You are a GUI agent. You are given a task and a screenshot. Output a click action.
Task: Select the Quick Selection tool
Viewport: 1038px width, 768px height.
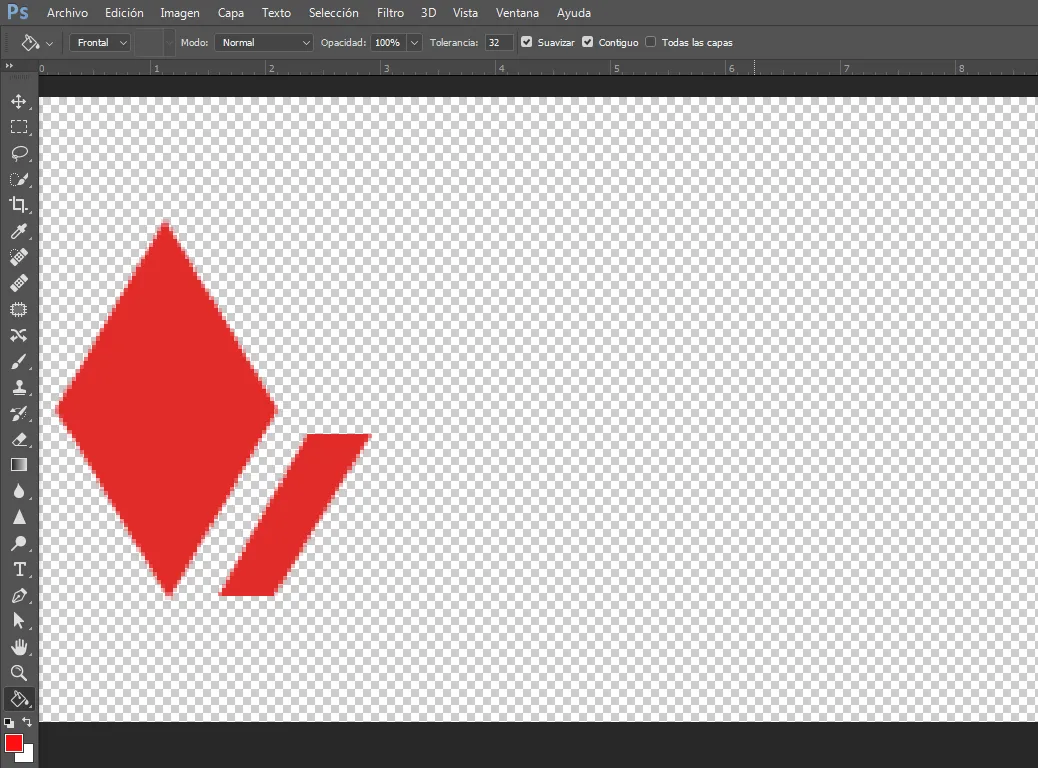(x=19, y=179)
